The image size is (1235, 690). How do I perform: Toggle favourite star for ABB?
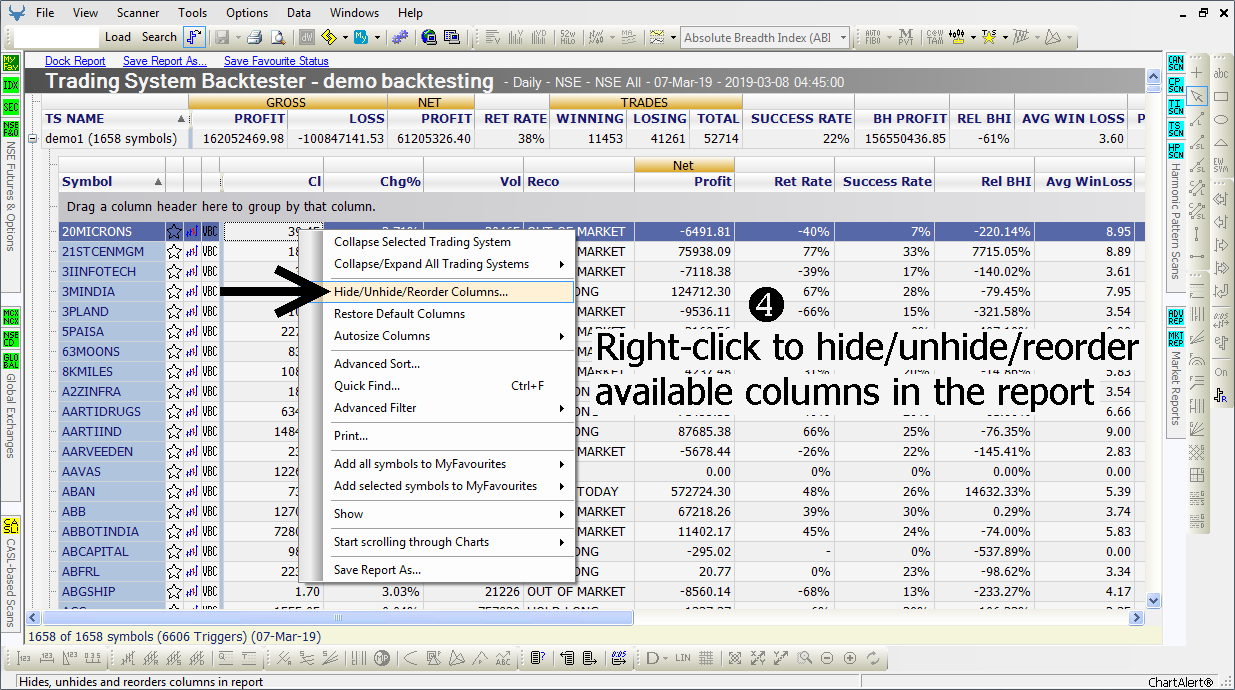[174, 512]
